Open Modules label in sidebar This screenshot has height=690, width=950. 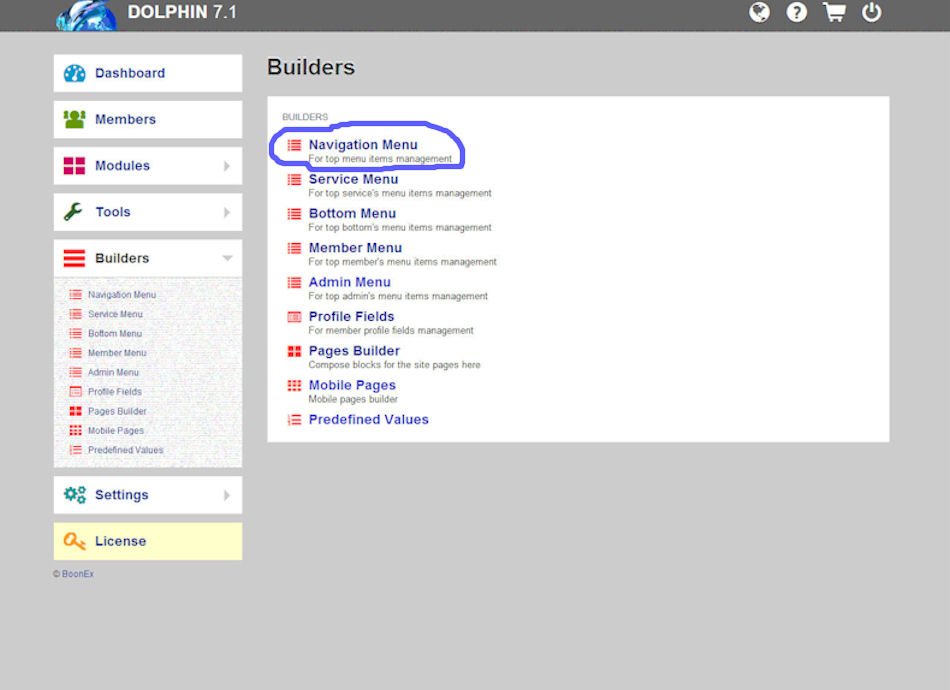tap(122, 165)
